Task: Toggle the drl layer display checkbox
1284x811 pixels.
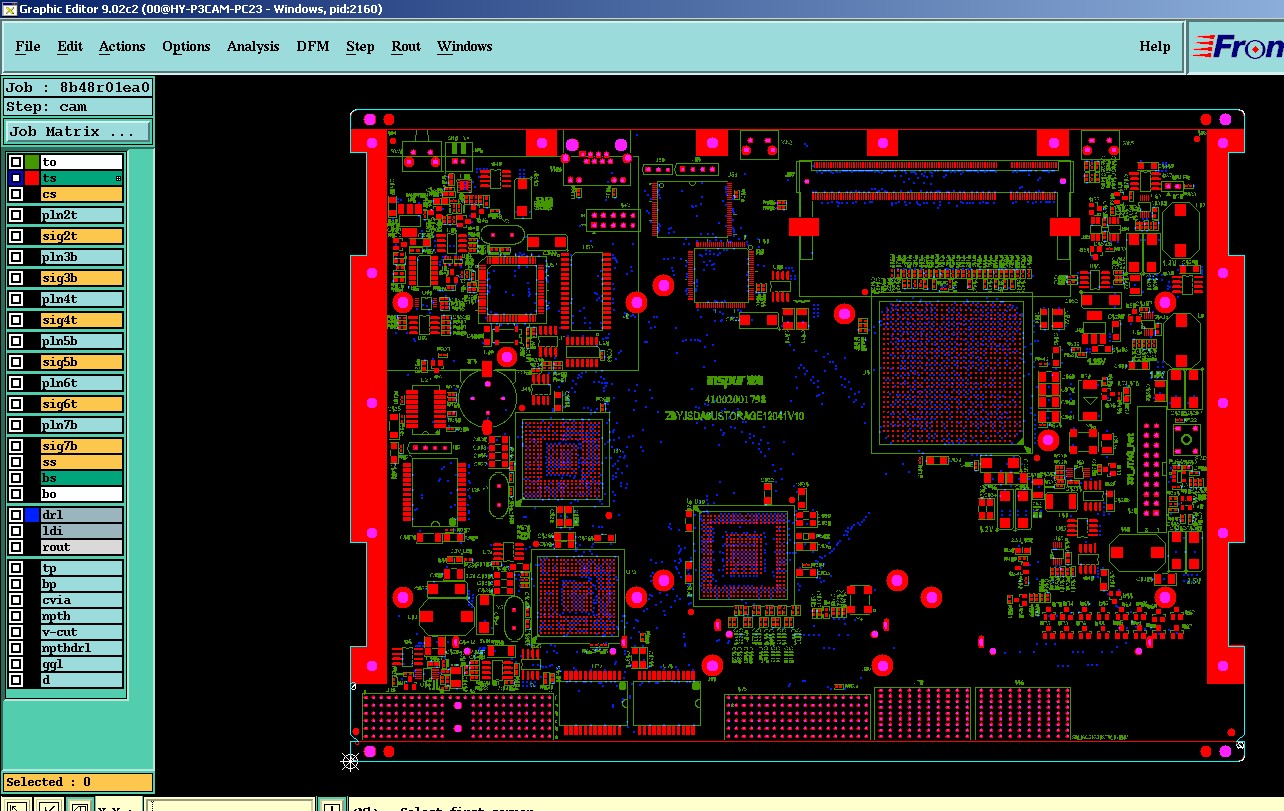Action: pyautogui.click(x=16, y=515)
